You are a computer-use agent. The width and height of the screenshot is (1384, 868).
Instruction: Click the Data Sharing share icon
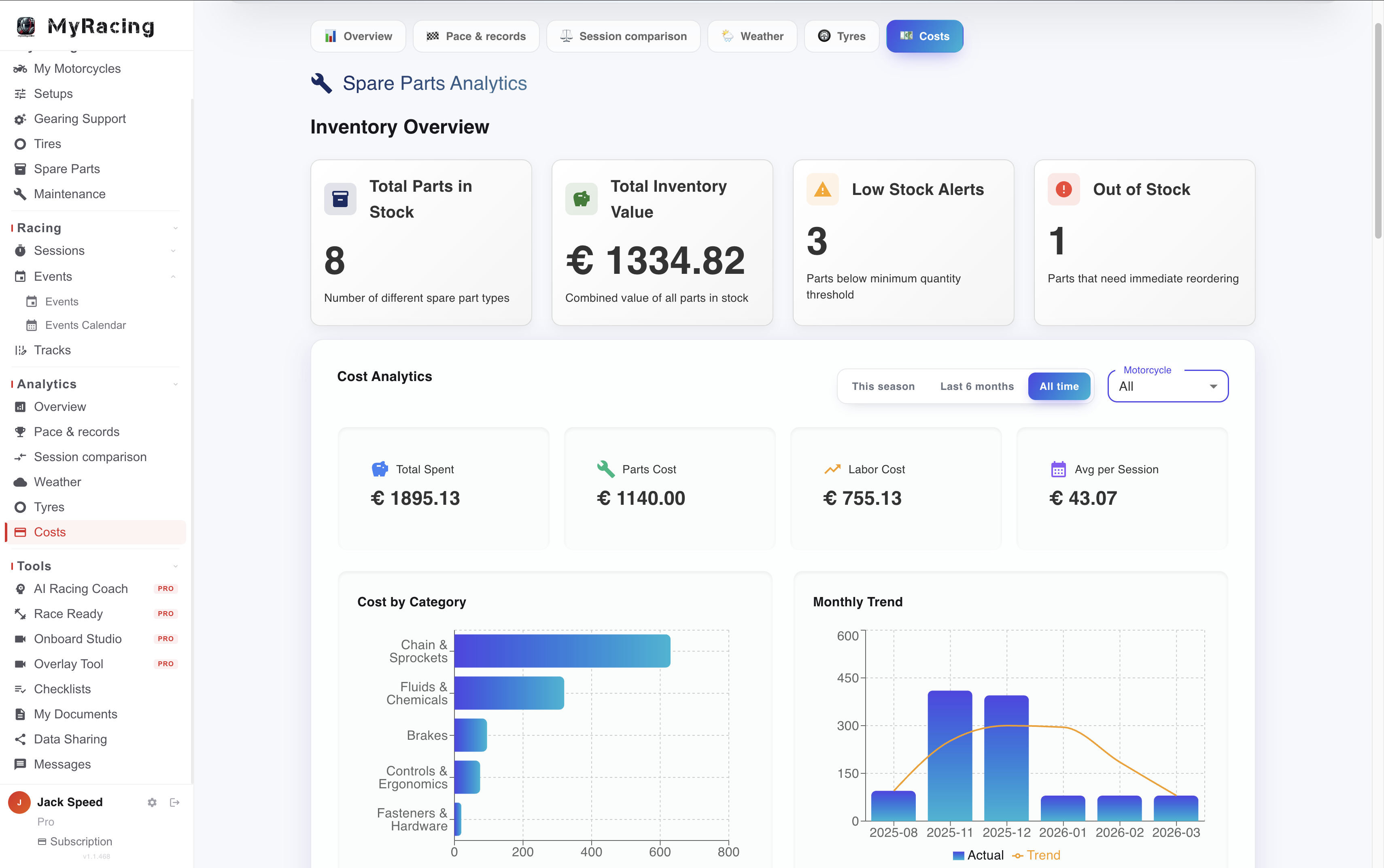click(x=20, y=739)
